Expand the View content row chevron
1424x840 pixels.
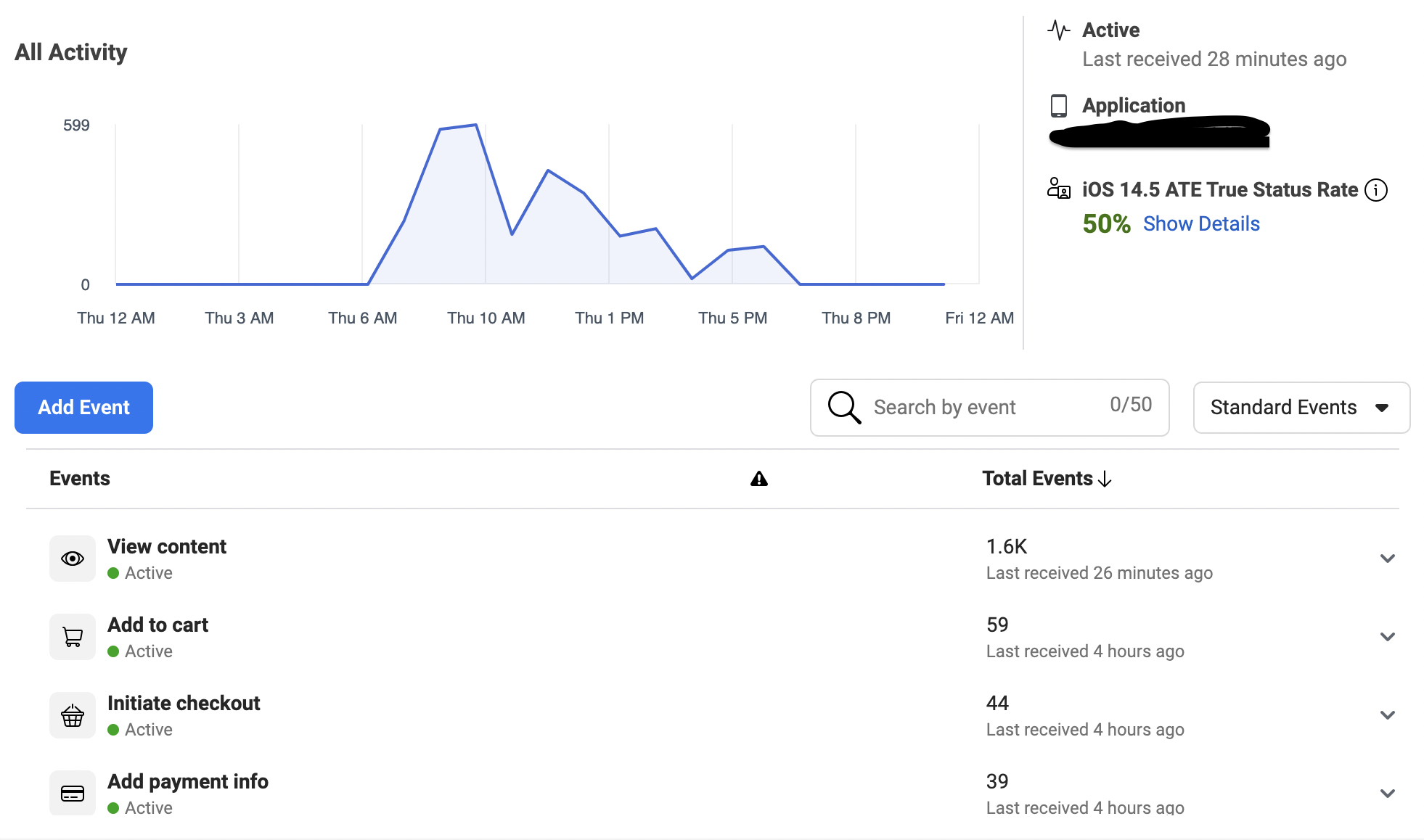1387,559
